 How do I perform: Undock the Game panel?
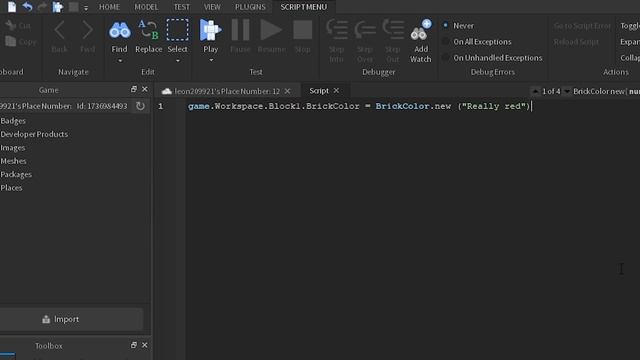133,89
